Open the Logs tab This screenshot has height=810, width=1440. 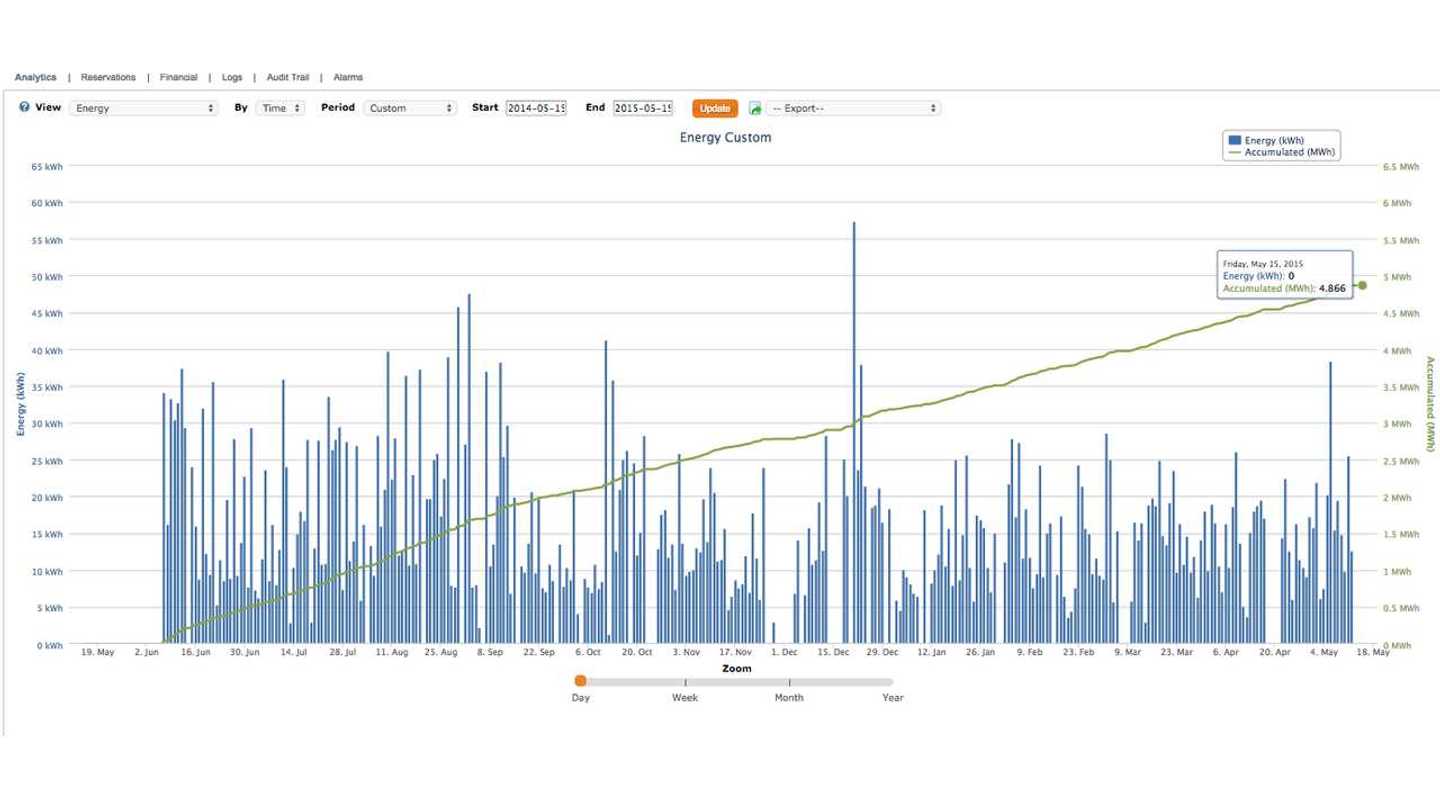pos(232,77)
